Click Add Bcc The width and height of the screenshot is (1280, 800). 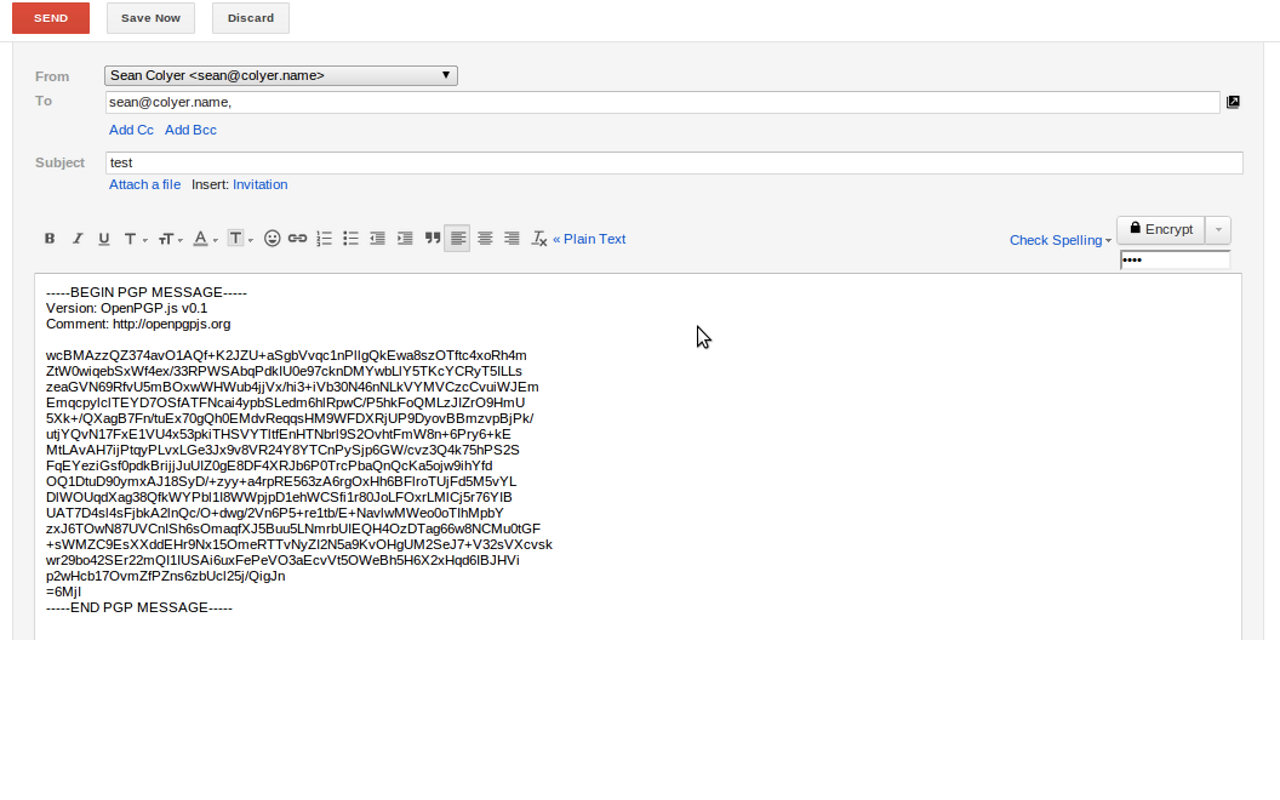coord(190,130)
